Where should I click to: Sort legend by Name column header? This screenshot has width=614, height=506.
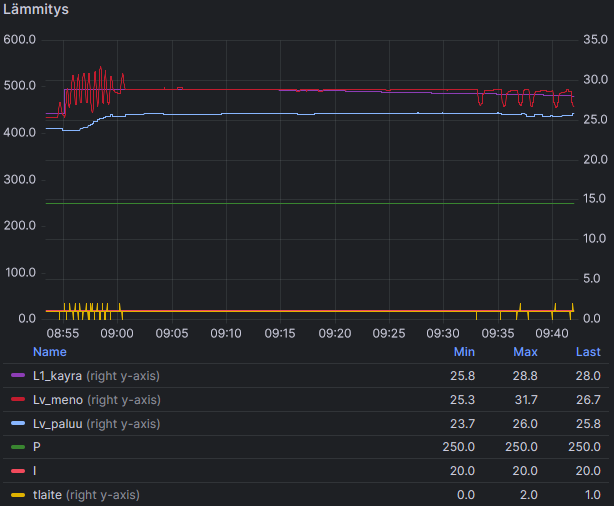coord(50,352)
